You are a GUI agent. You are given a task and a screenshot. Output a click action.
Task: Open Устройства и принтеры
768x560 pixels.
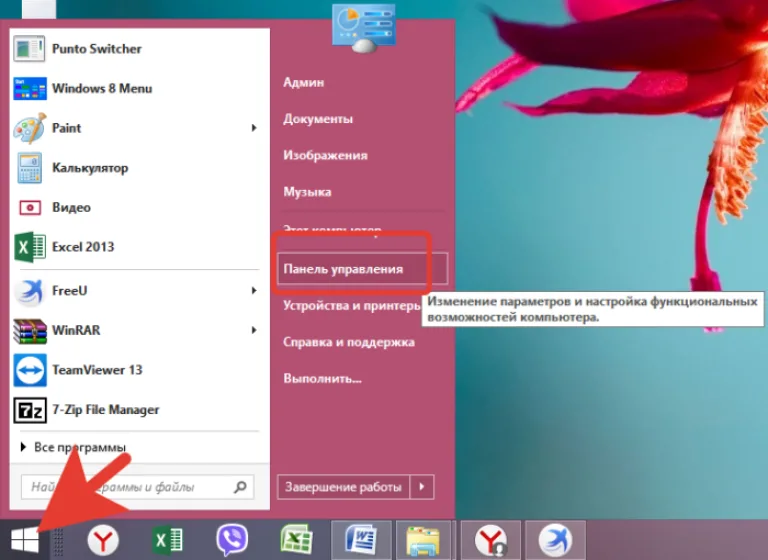352,306
